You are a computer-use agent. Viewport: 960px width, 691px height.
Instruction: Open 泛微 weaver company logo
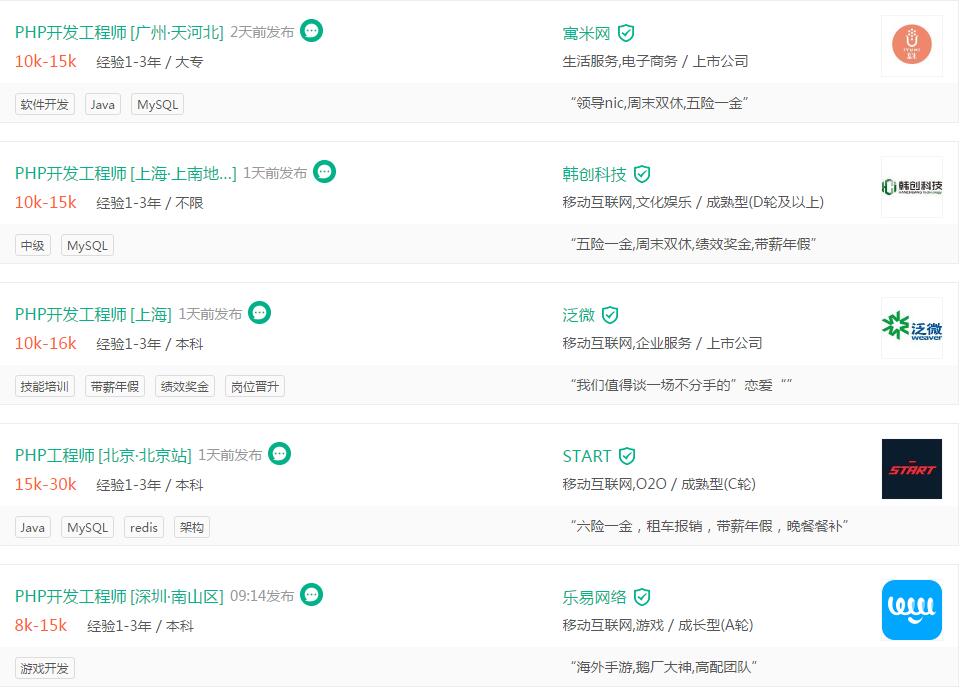911,328
